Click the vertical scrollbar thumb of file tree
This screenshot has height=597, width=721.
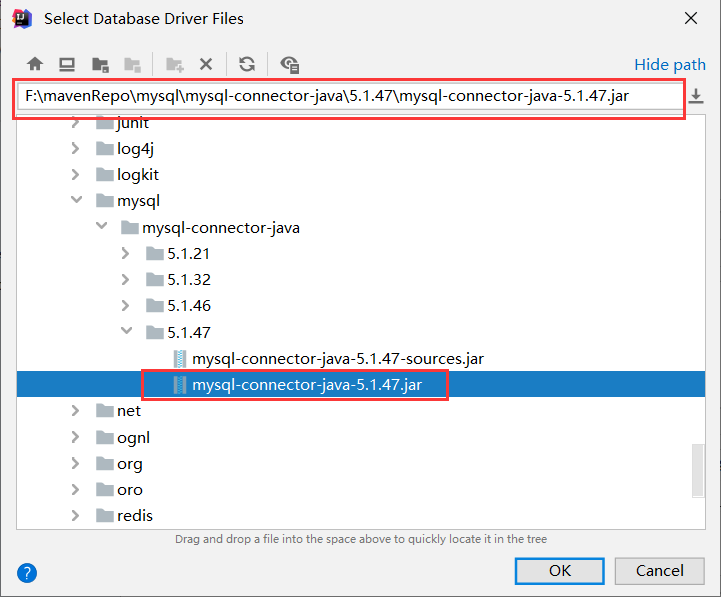[x=698, y=470]
